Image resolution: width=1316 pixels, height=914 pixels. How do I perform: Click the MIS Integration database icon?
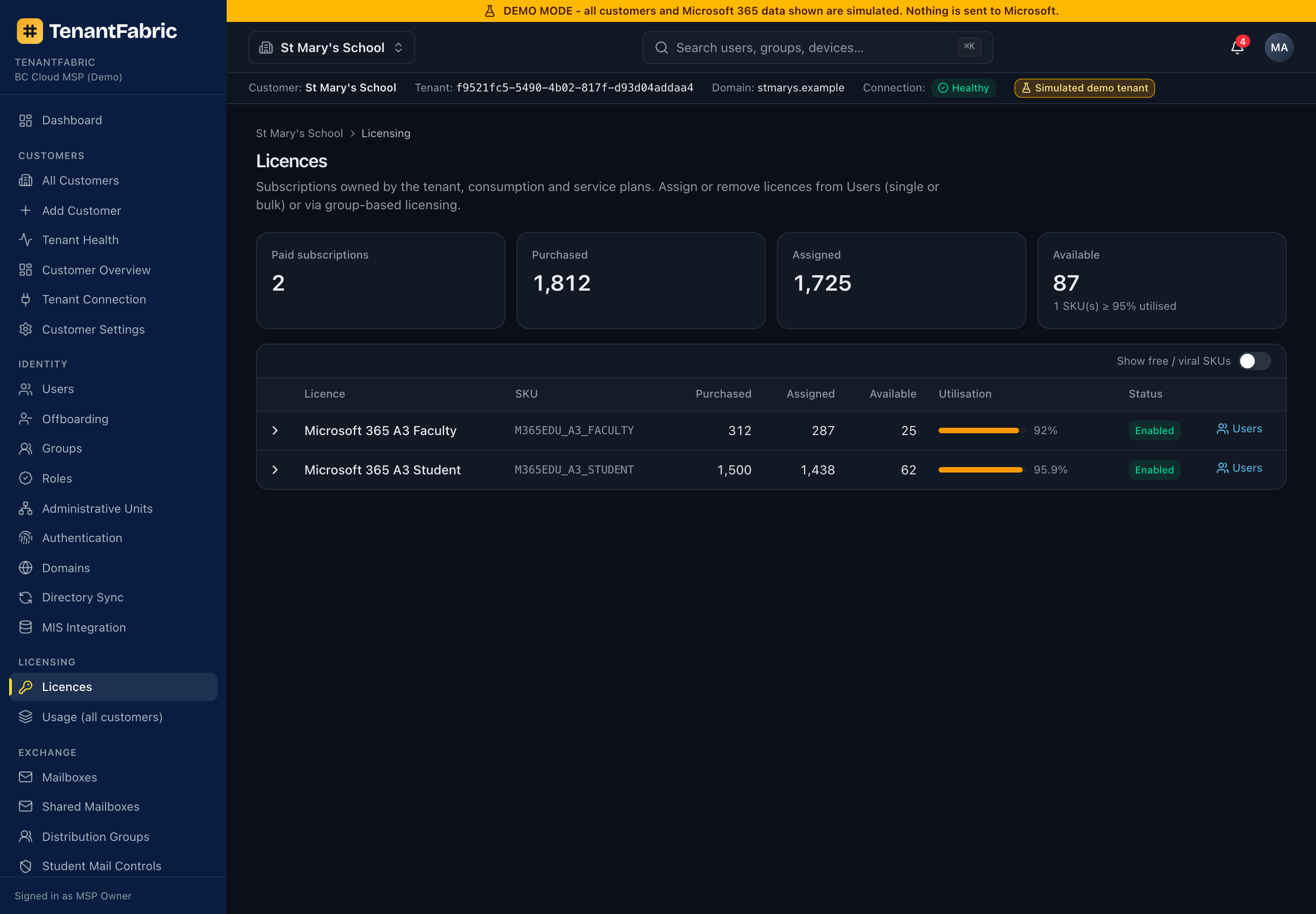[25, 627]
